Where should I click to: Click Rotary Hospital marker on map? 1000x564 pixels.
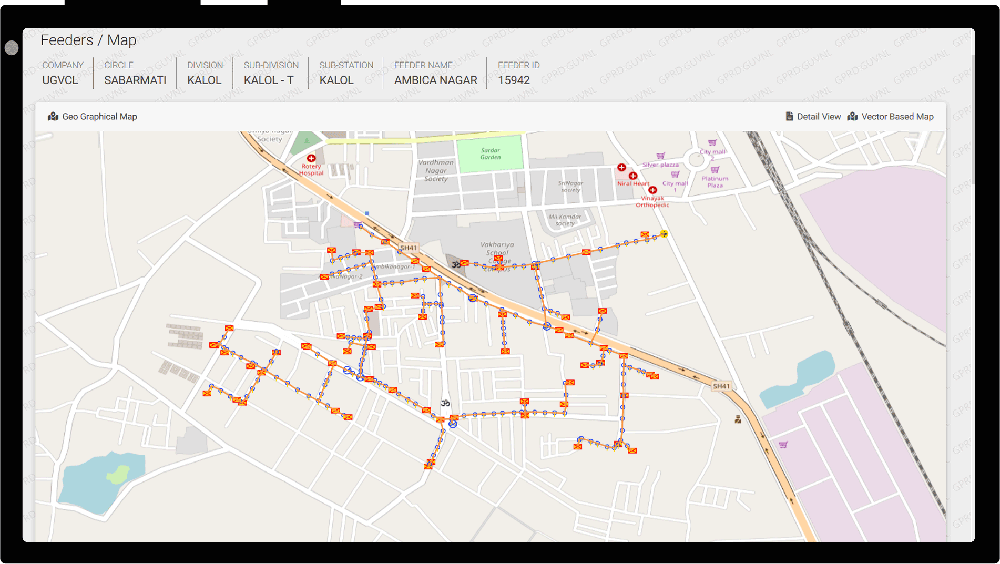pyautogui.click(x=311, y=158)
